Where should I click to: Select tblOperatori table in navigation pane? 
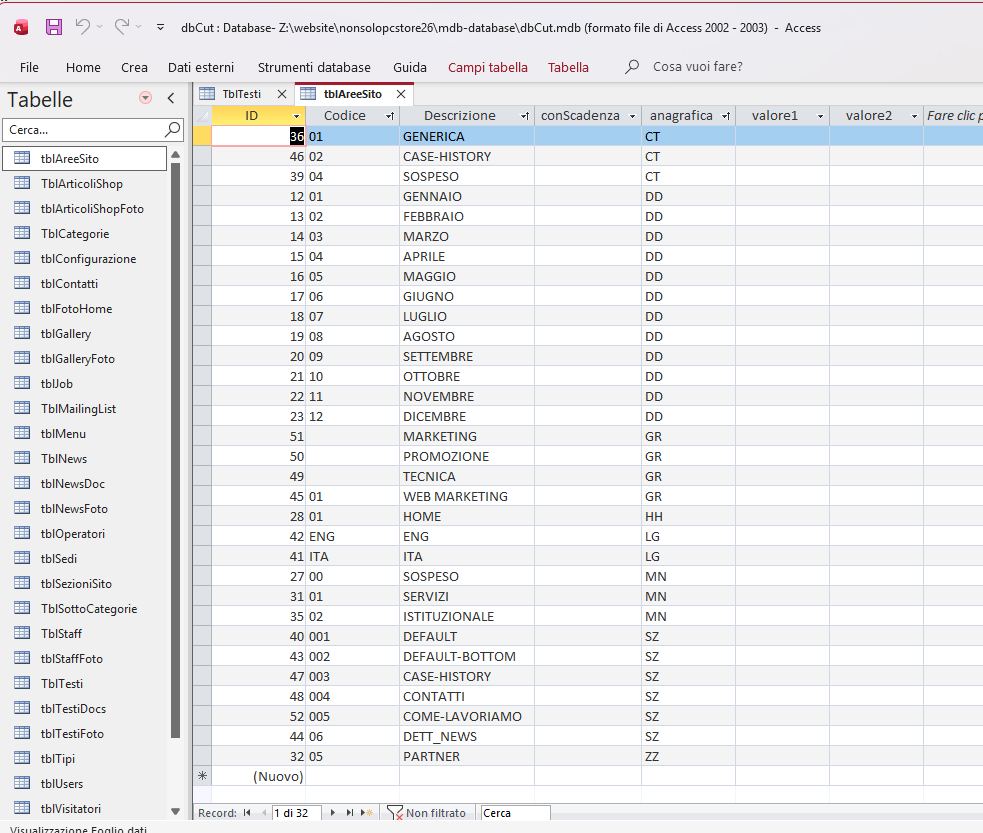tap(85, 533)
